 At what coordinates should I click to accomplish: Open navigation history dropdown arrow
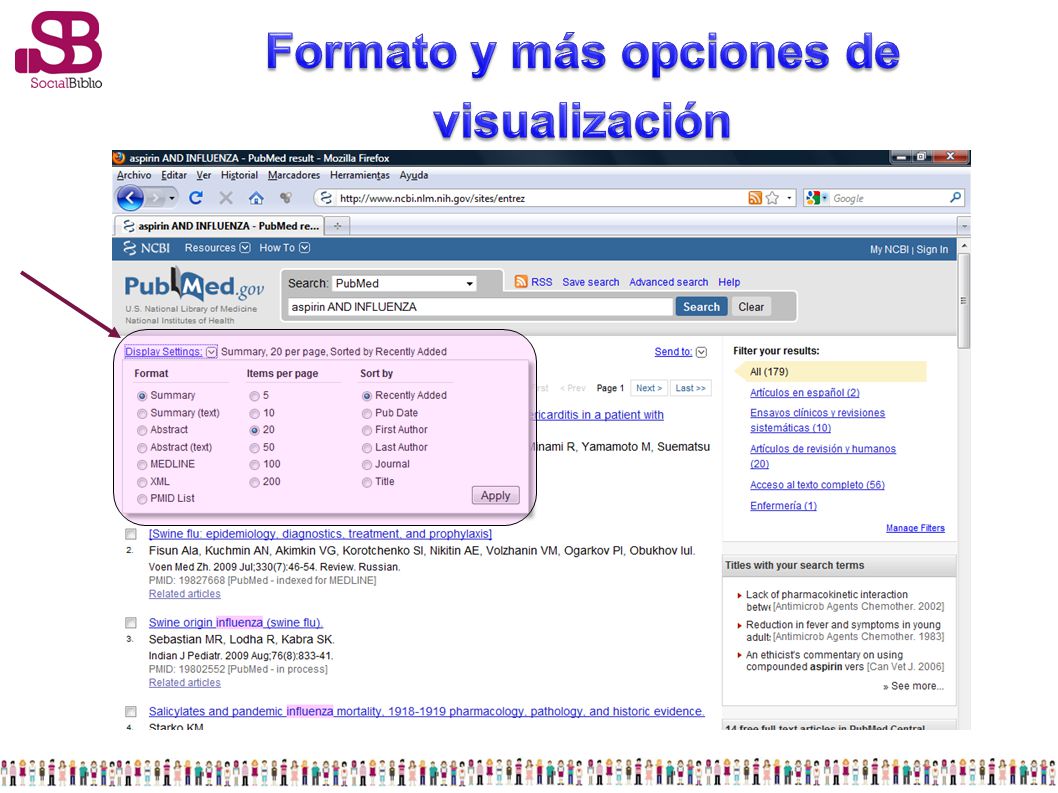pyautogui.click(x=172, y=198)
